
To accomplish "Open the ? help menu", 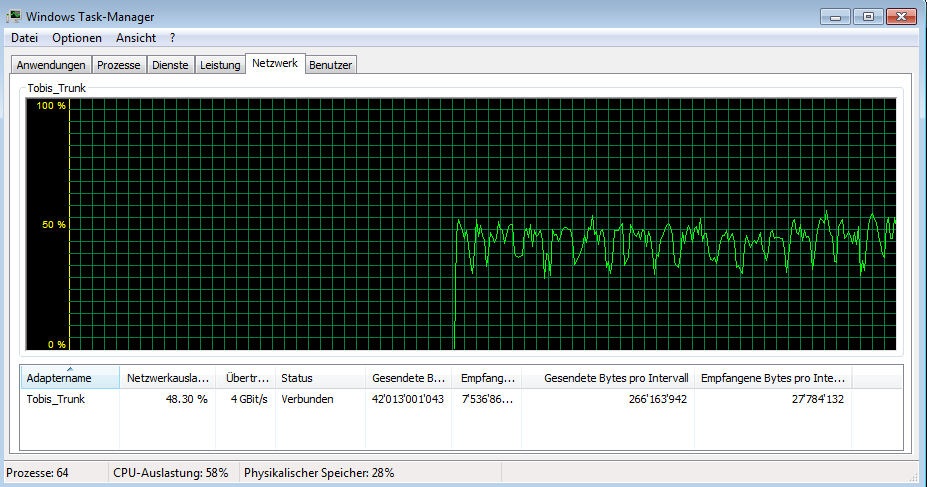I will [x=172, y=38].
